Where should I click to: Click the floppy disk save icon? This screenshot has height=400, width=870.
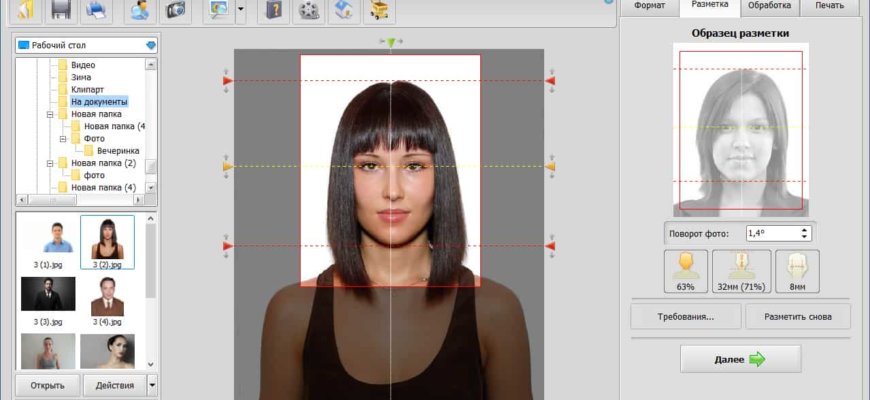60,11
